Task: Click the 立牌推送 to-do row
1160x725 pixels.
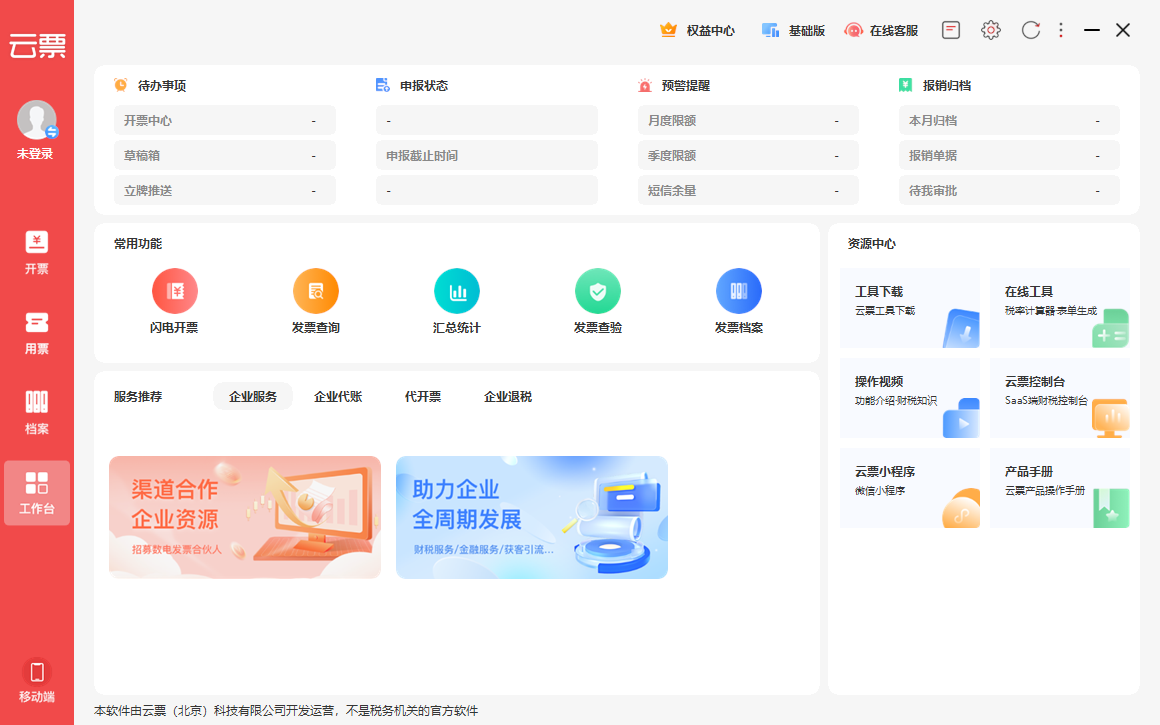Action: [225, 190]
